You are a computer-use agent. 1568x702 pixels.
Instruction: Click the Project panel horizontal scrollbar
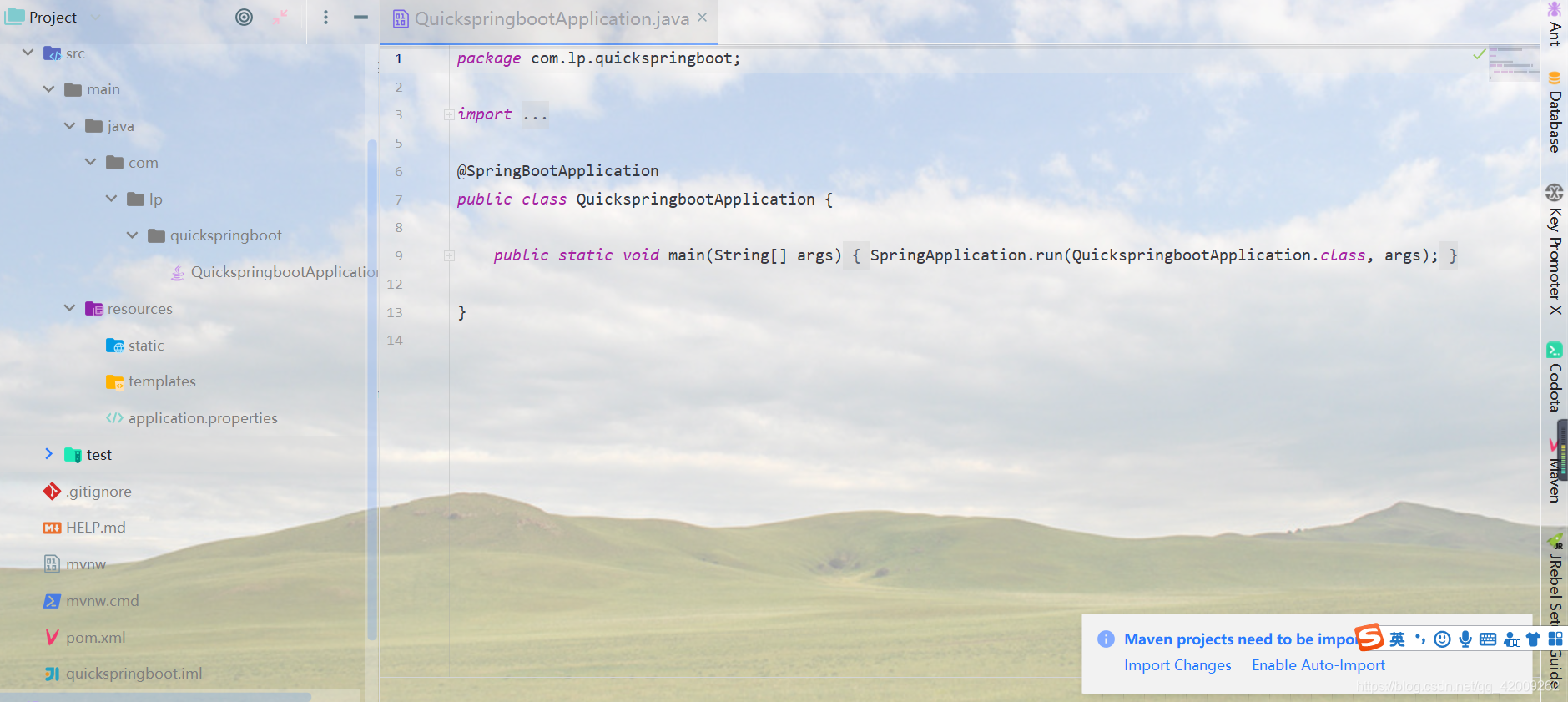(x=155, y=696)
